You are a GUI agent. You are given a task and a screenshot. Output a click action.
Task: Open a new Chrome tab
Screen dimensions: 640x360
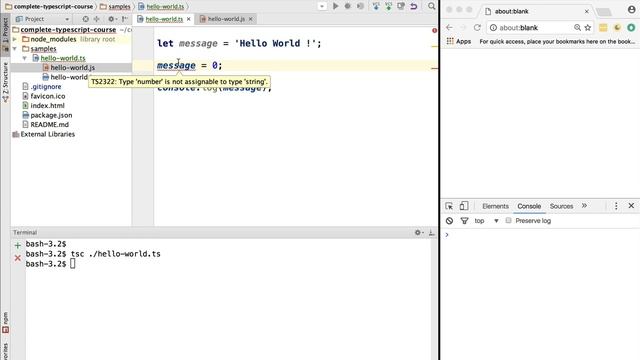(604, 12)
